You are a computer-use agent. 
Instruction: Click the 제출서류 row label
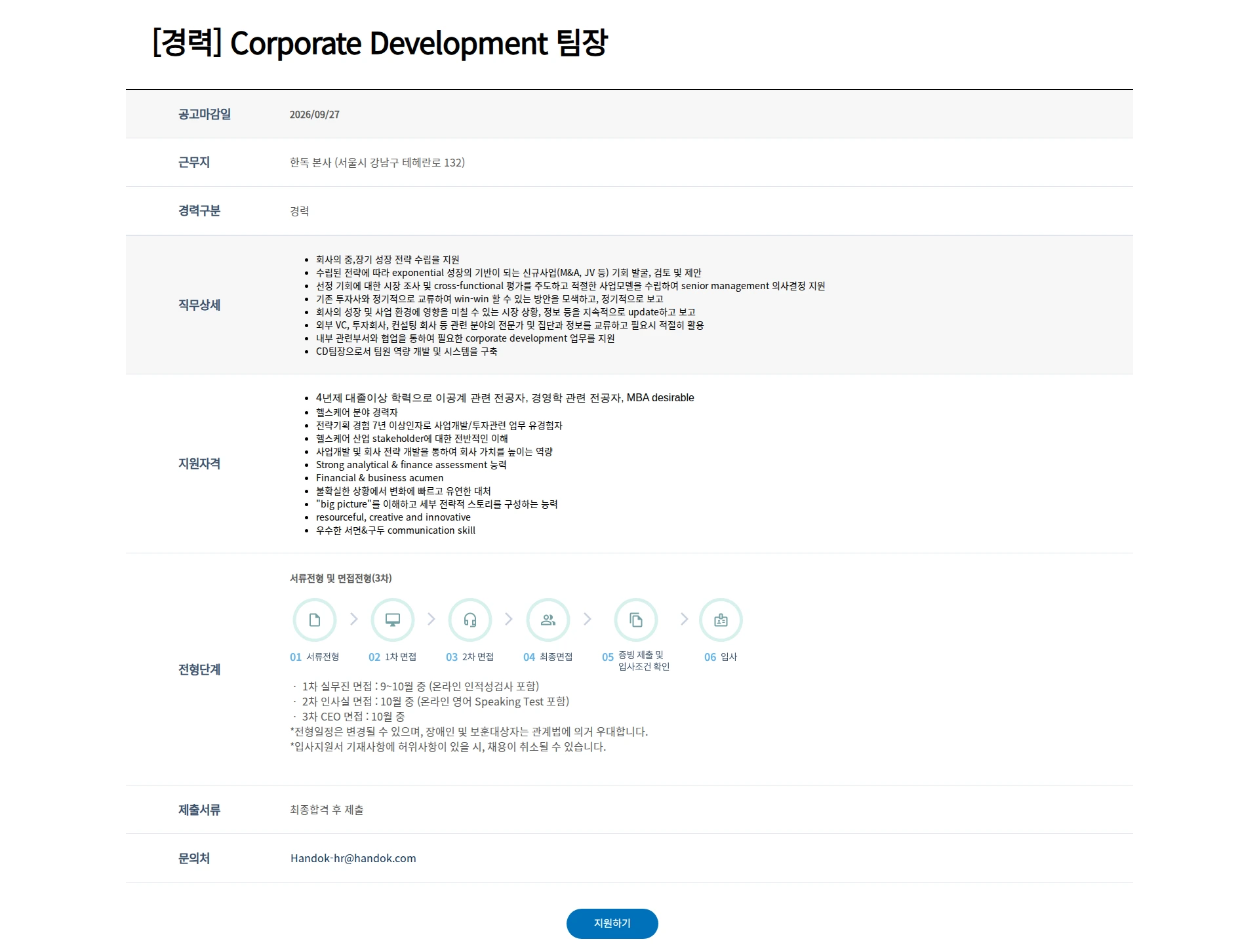[199, 810]
